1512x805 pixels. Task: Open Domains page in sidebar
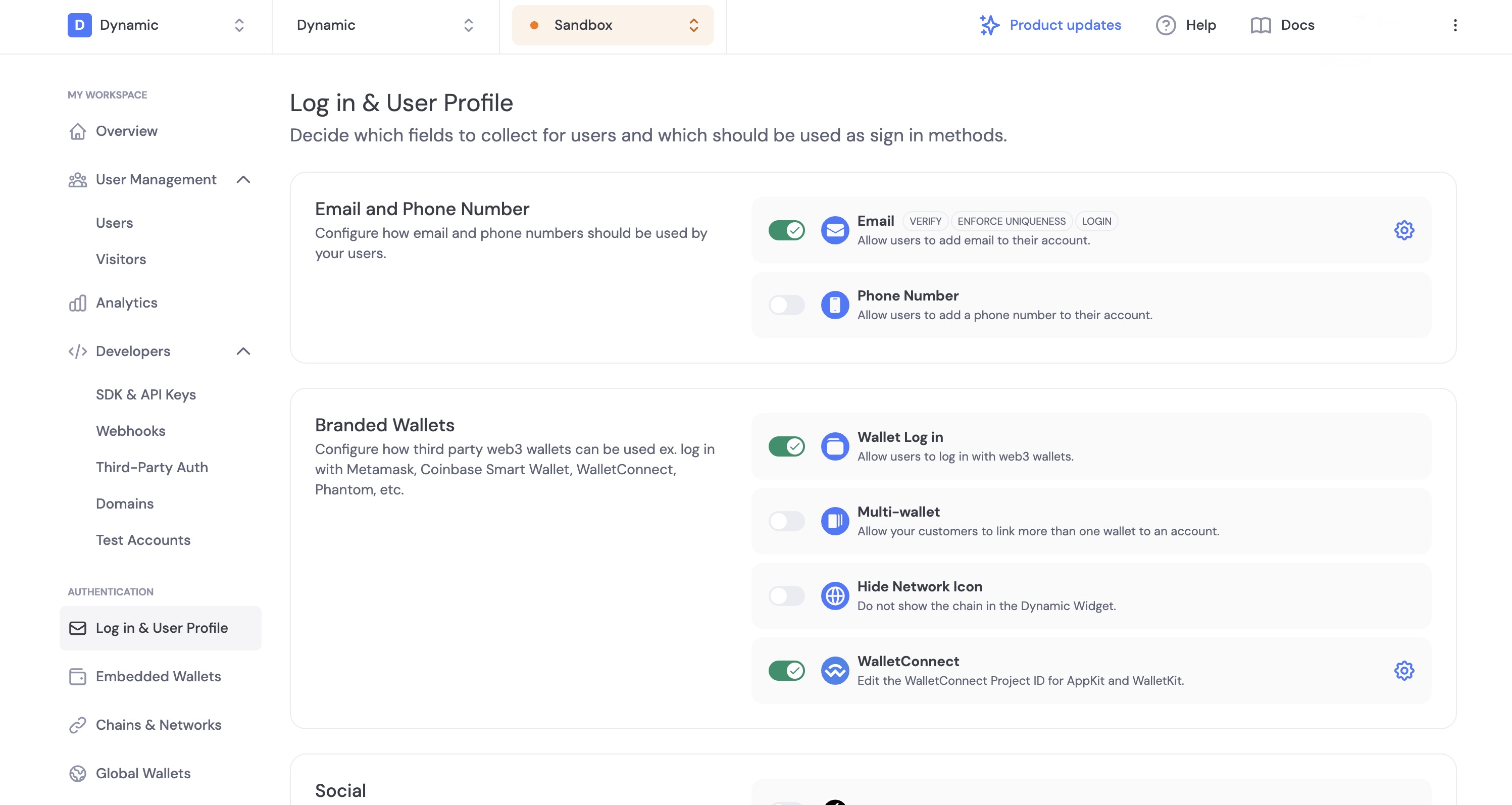[124, 504]
